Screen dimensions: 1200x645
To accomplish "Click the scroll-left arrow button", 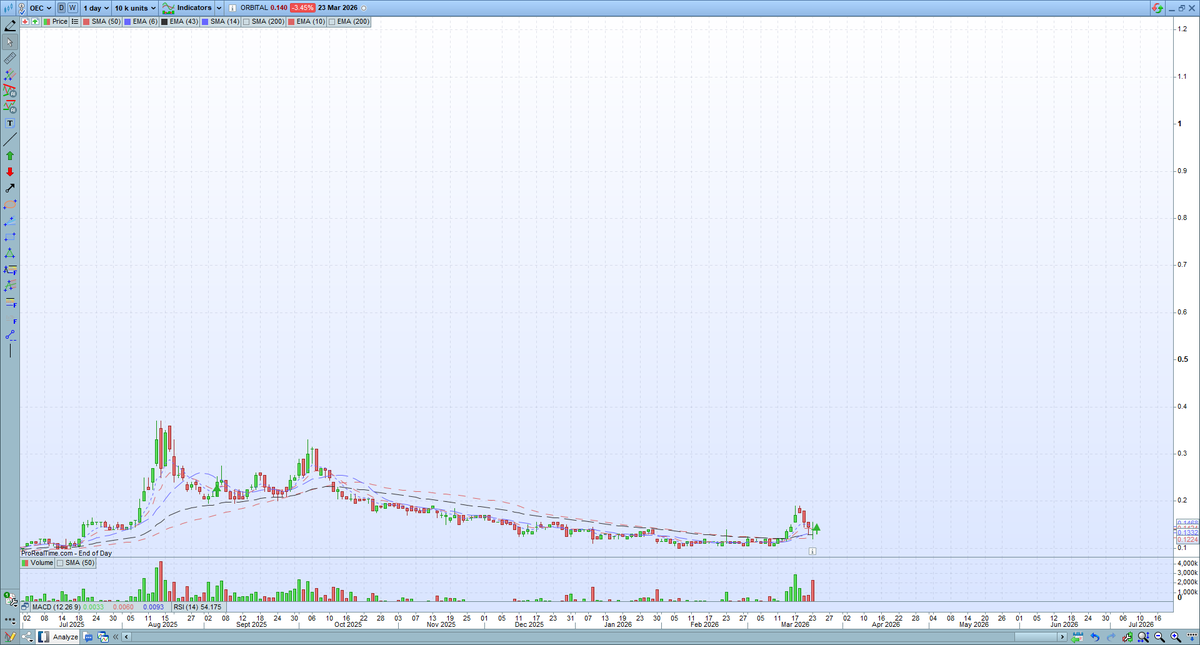I will click(126, 636).
